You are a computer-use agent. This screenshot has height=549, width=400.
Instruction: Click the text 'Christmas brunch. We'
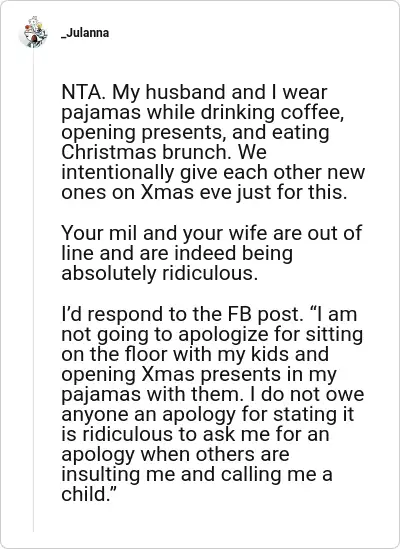coord(164,152)
